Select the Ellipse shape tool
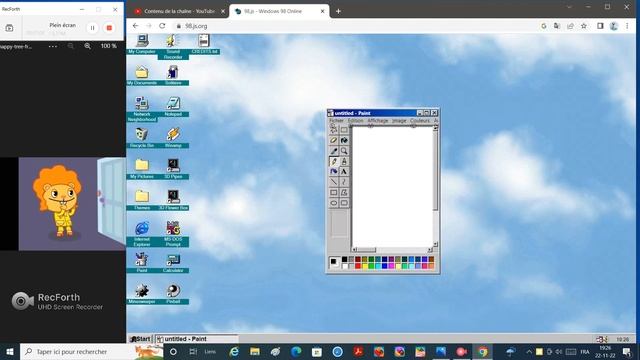The width and height of the screenshot is (640, 360). [334, 203]
